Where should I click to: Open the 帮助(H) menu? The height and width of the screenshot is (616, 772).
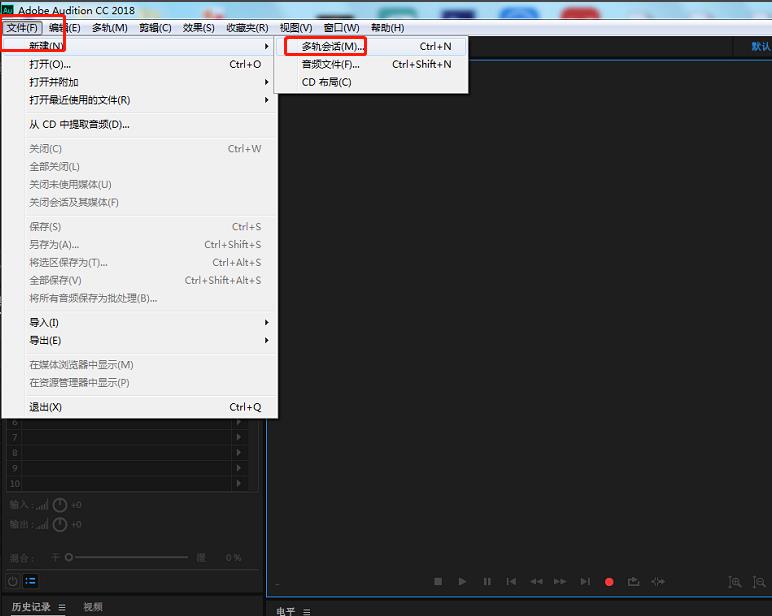[x=387, y=28]
